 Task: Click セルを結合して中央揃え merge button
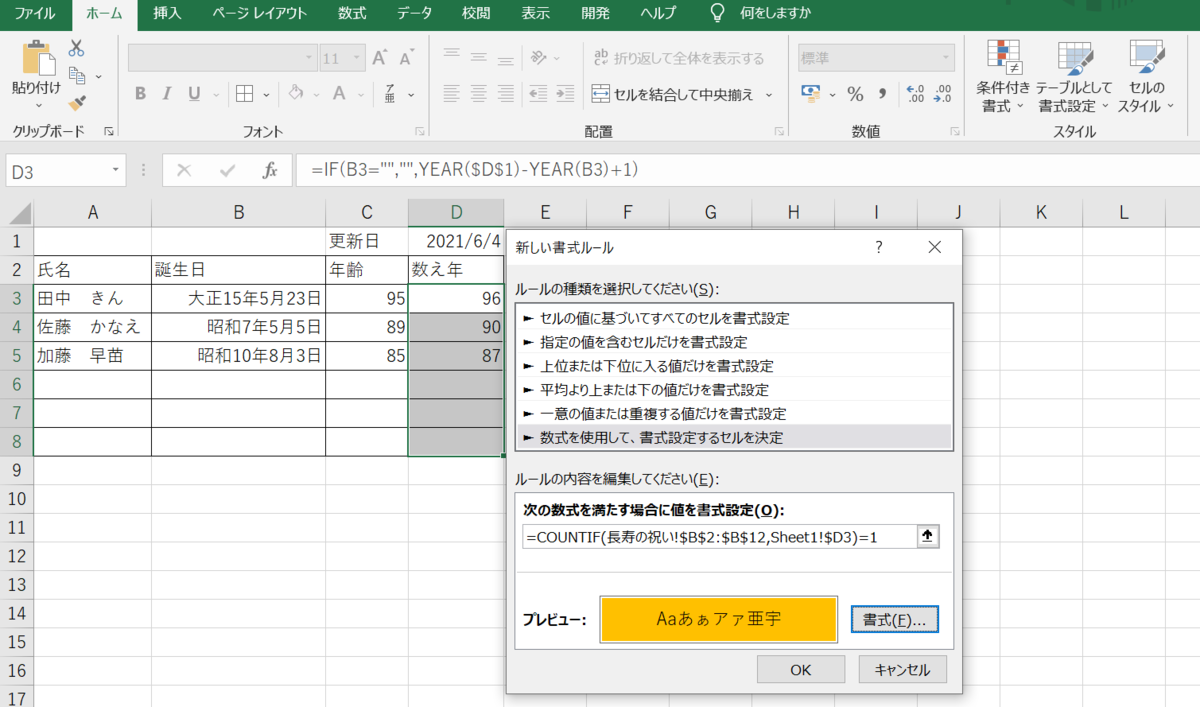(673, 94)
